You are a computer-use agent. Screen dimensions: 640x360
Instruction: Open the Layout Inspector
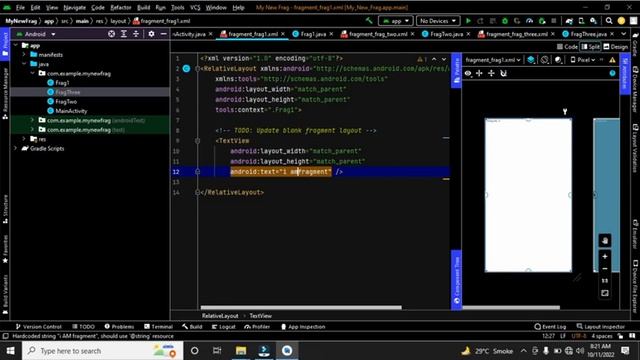(601, 327)
